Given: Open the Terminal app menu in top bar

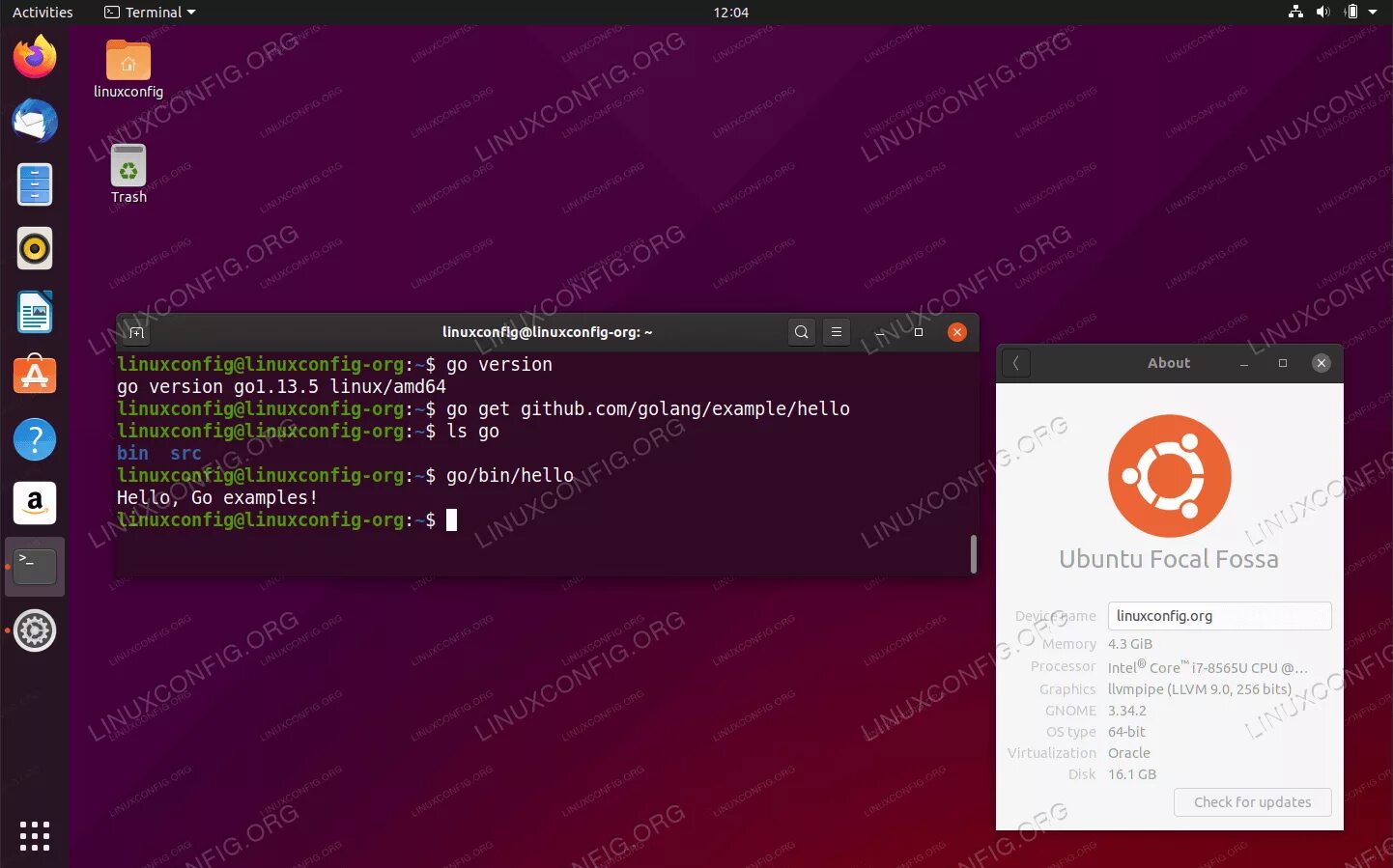Looking at the screenshot, I should (x=150, y=12).
